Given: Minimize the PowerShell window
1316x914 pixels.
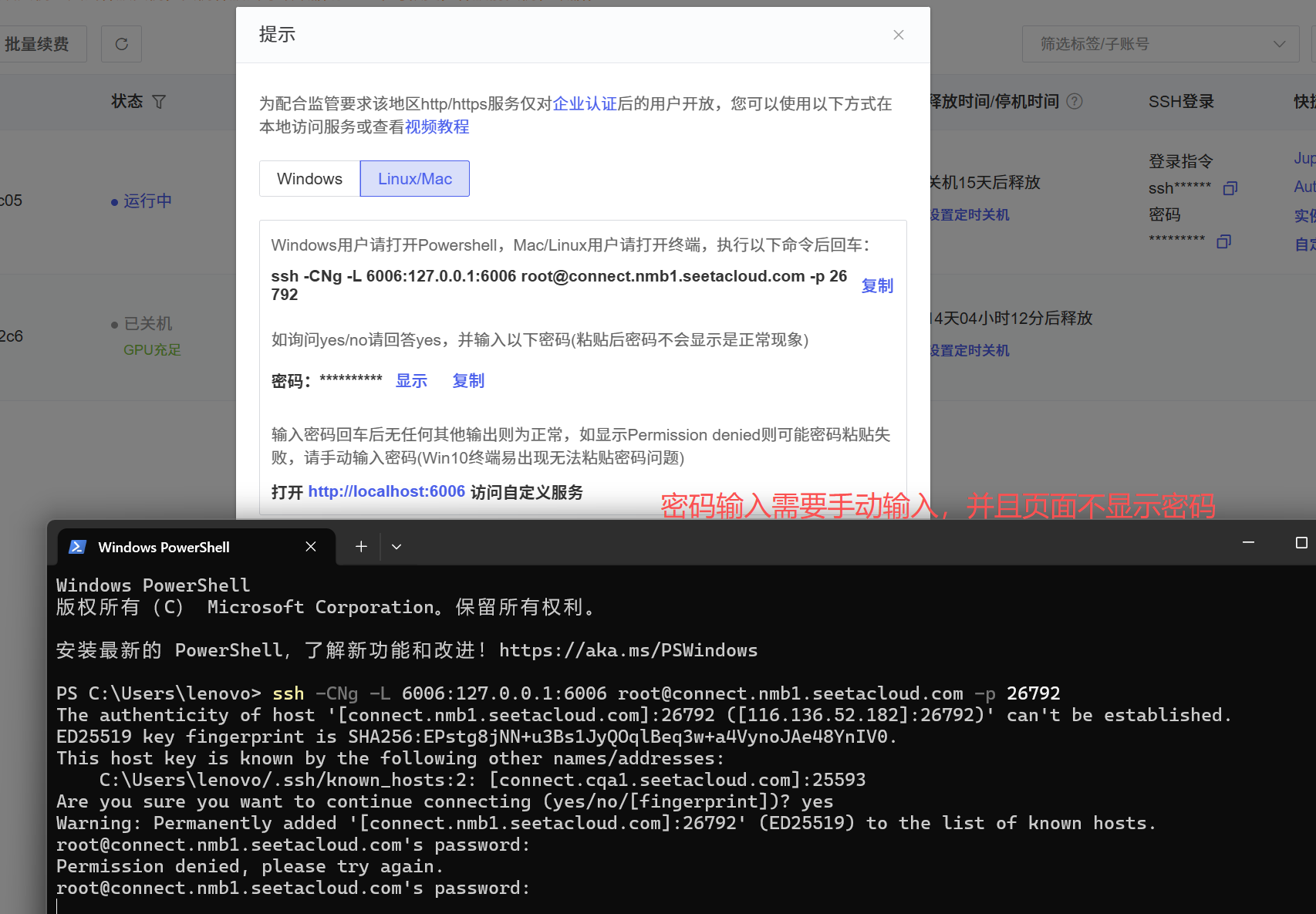Looking at the screenshot, I should [1248, 543].
